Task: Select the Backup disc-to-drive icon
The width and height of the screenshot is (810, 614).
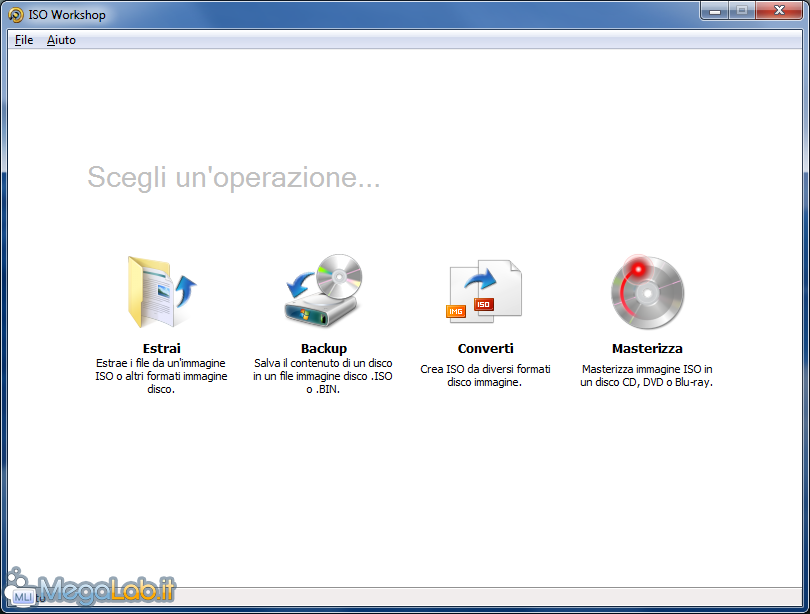Action: 324,290
